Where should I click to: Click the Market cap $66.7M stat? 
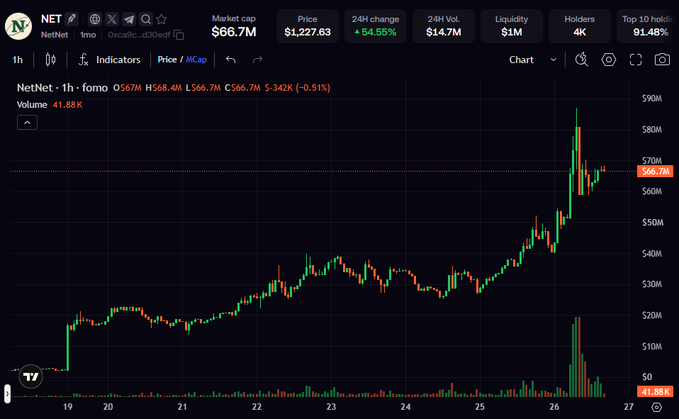234,26
